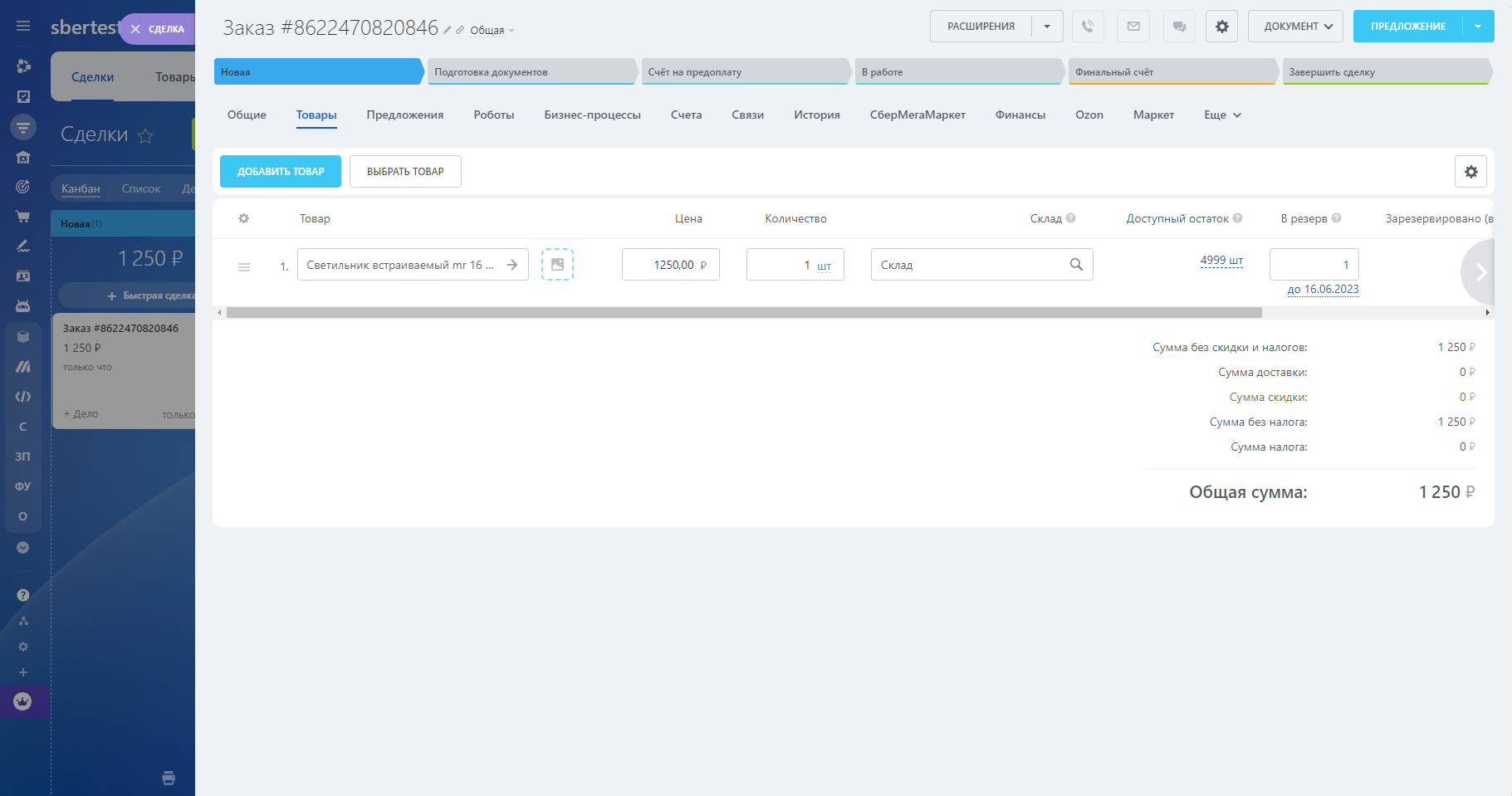Screen dimensions: 1512x796
Task: Open the Документ dropdown
Action: (x=1295, y=27)
